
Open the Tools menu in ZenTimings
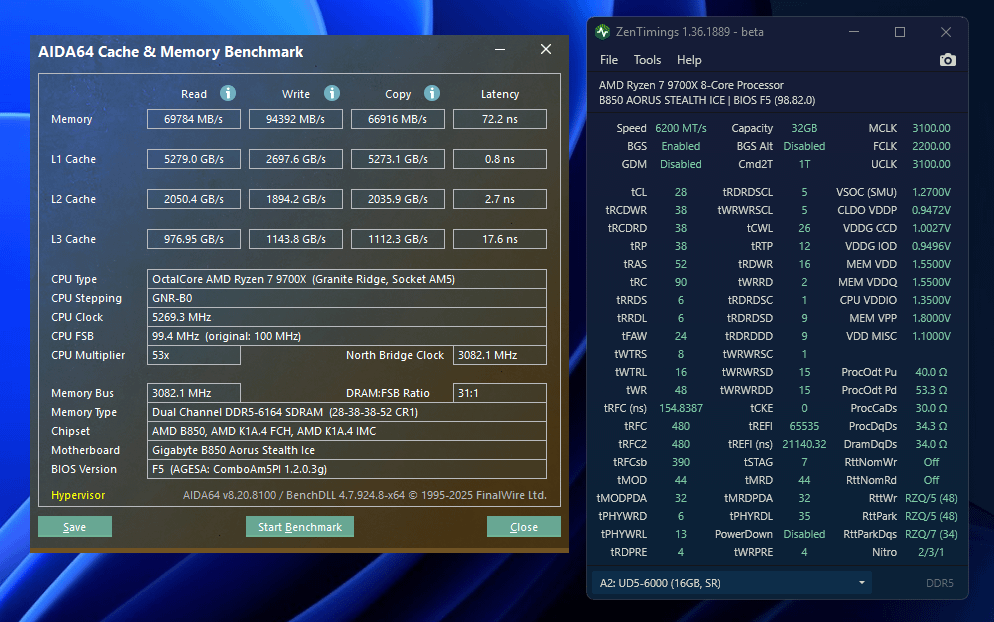click(x=647, y=60)
